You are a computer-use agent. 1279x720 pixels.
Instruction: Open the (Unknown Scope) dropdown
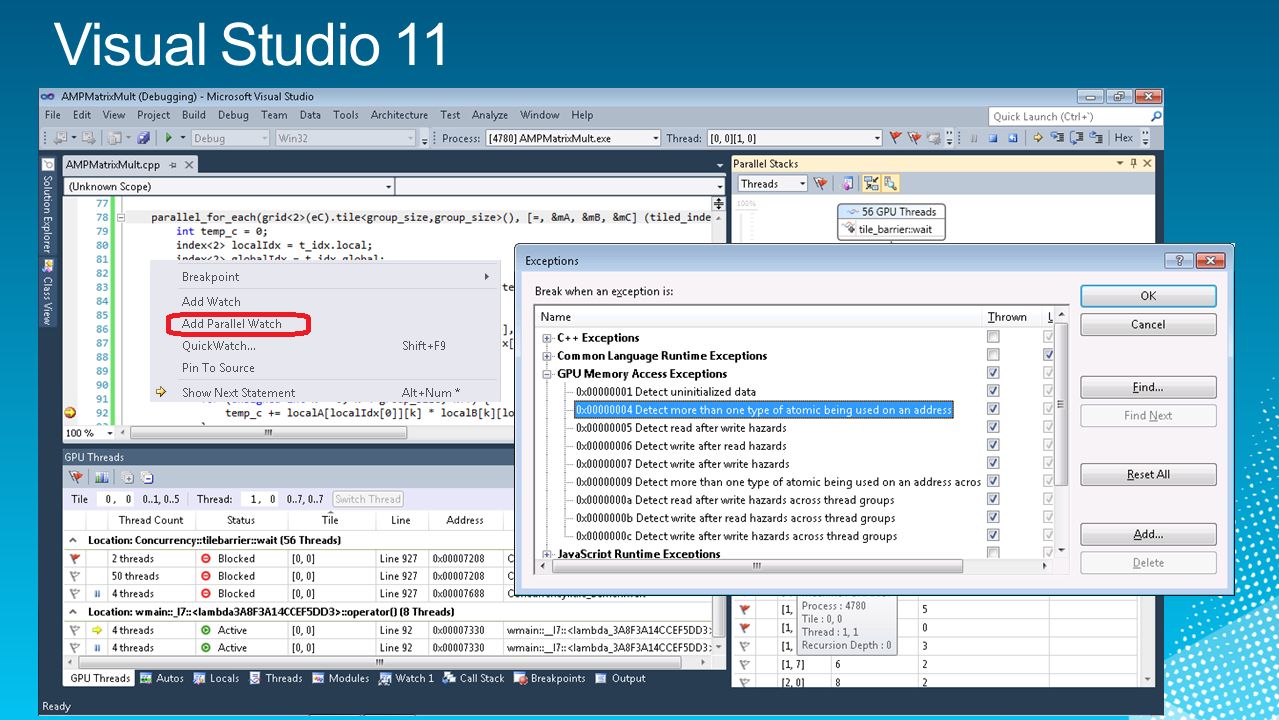[228, 186]
